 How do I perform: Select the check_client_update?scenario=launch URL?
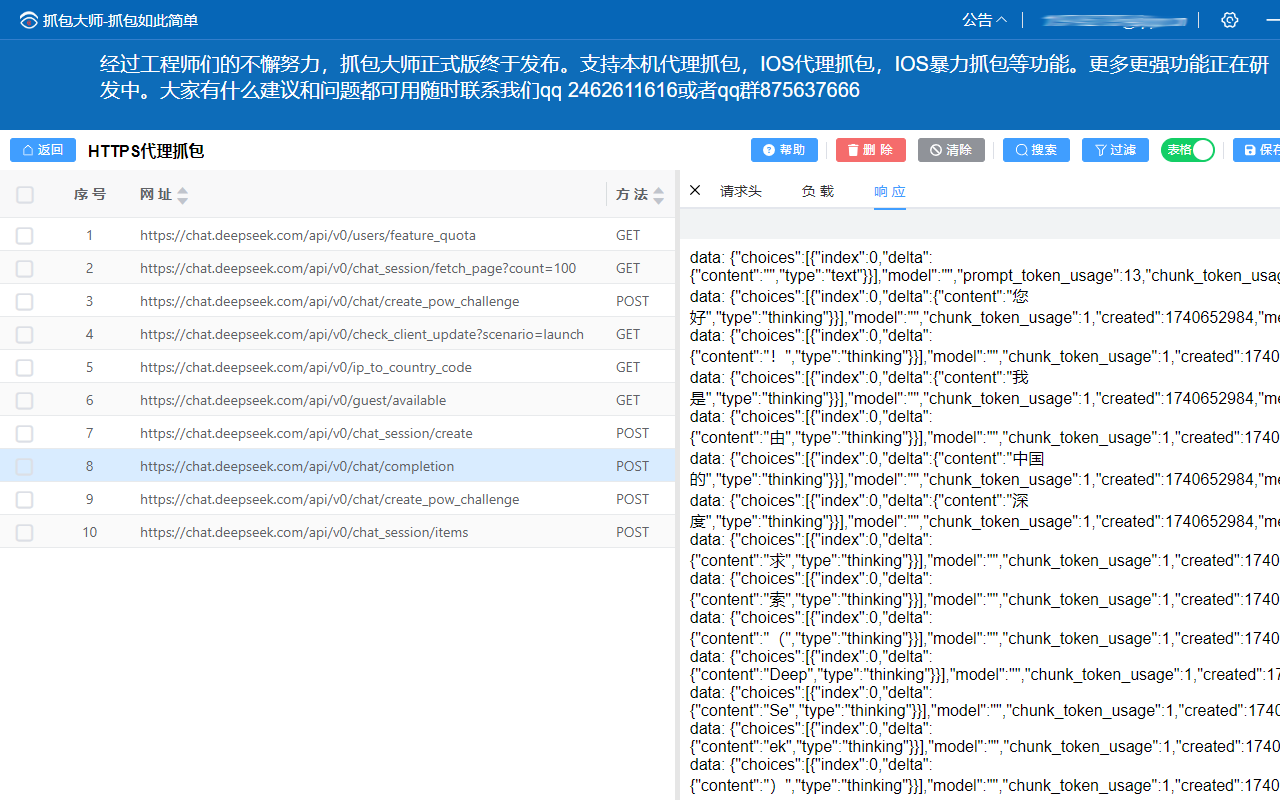click(362, 335)
